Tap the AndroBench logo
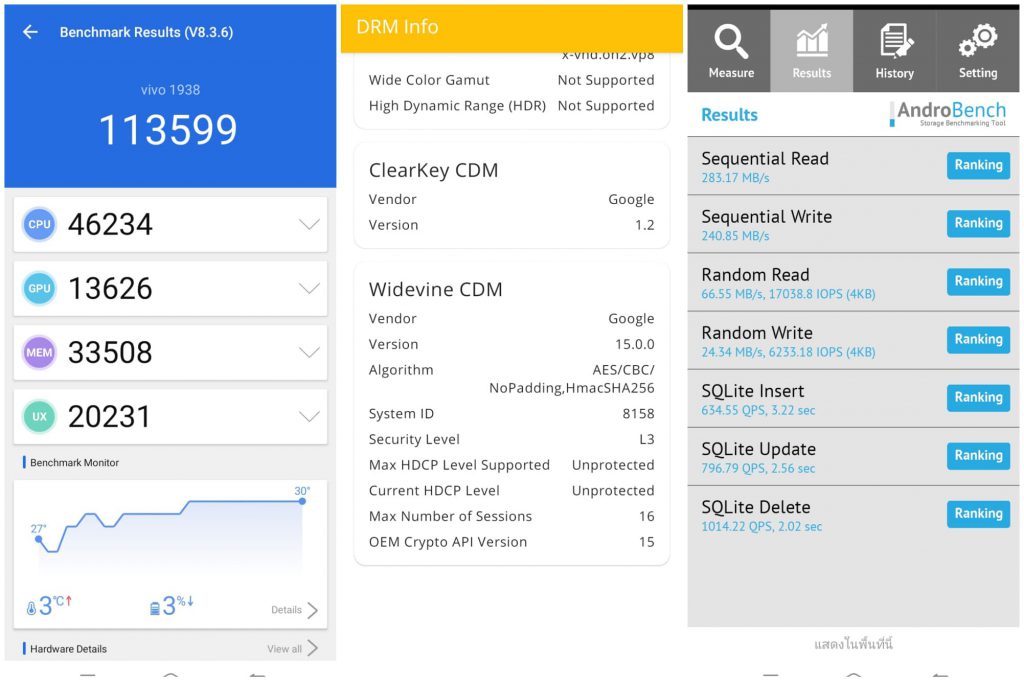The image size is (1024, 683). pyautogui.click(x=948, y=114)
